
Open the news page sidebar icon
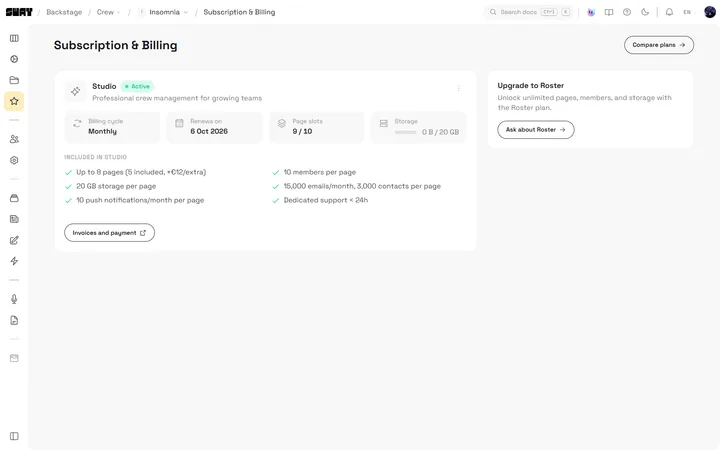point(14,219)
